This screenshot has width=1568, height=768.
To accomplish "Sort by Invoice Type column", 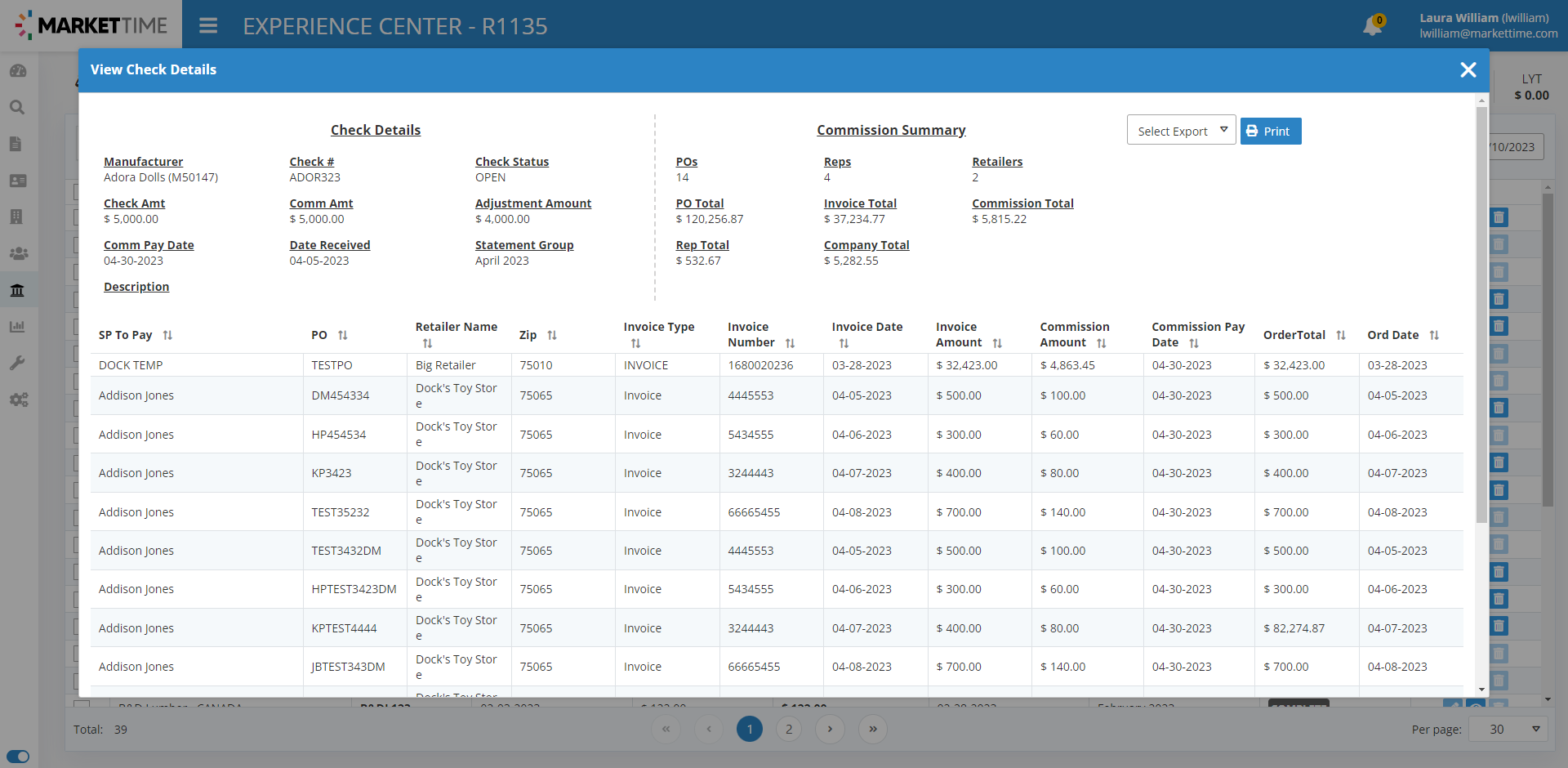I will pyautogui.click(x=635, y=343).
